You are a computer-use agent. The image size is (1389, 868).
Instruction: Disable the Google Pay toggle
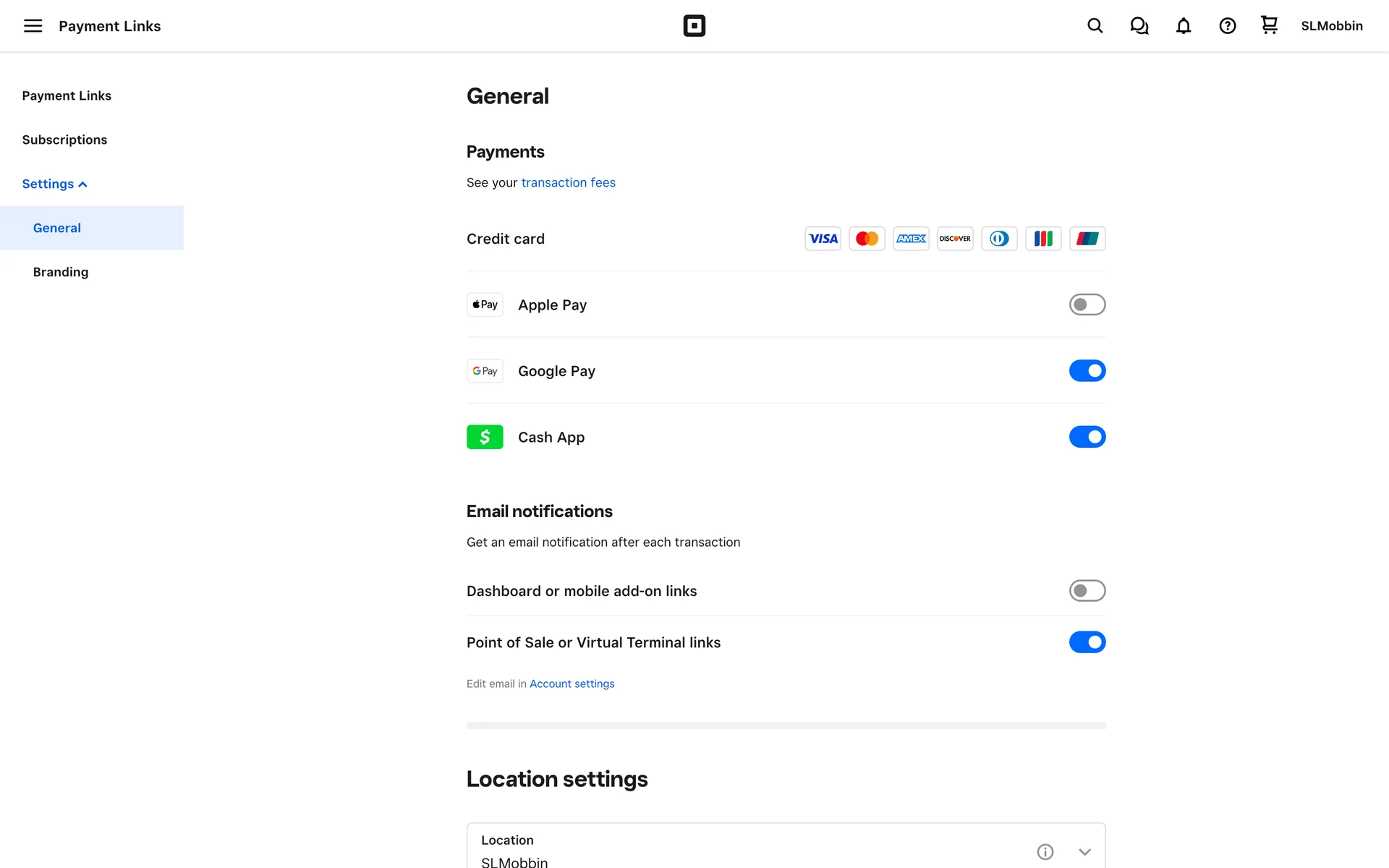click(x=1087, y=371)
